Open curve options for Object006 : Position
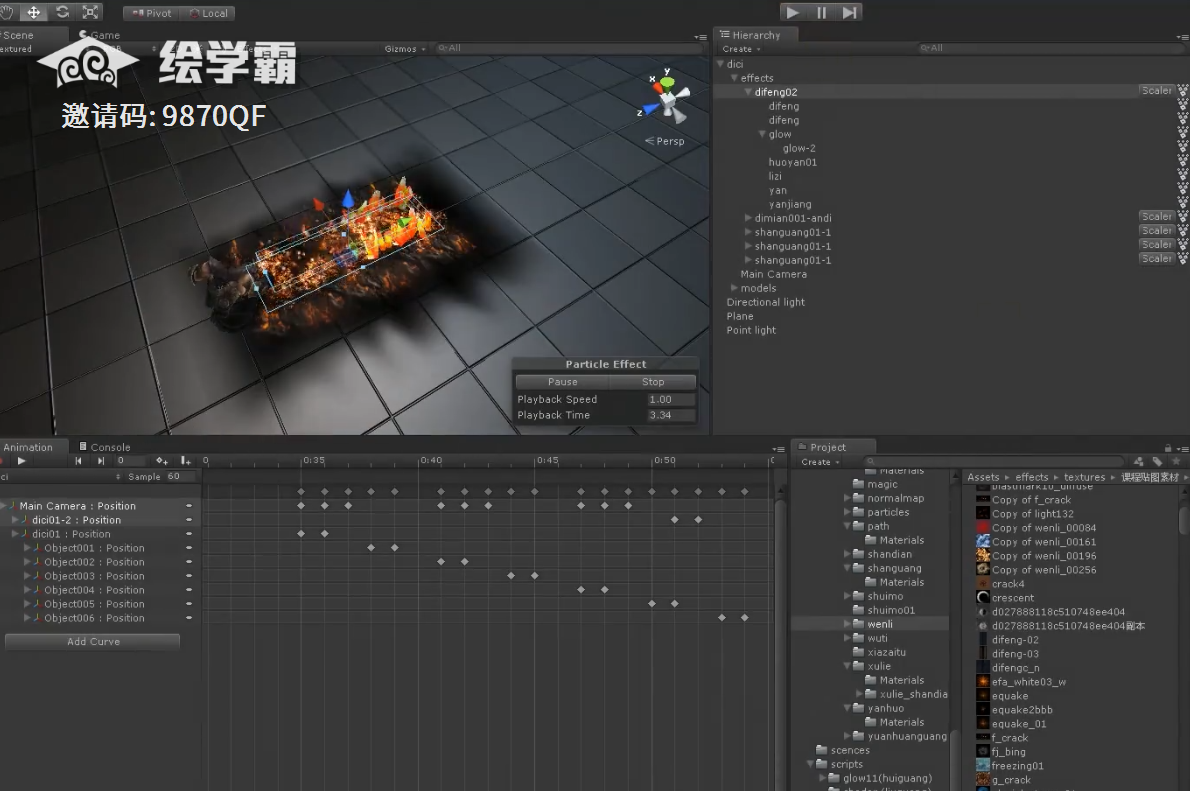Image resolution: width=1190 pixels, height=791 pixels. (x=188, y=618)
